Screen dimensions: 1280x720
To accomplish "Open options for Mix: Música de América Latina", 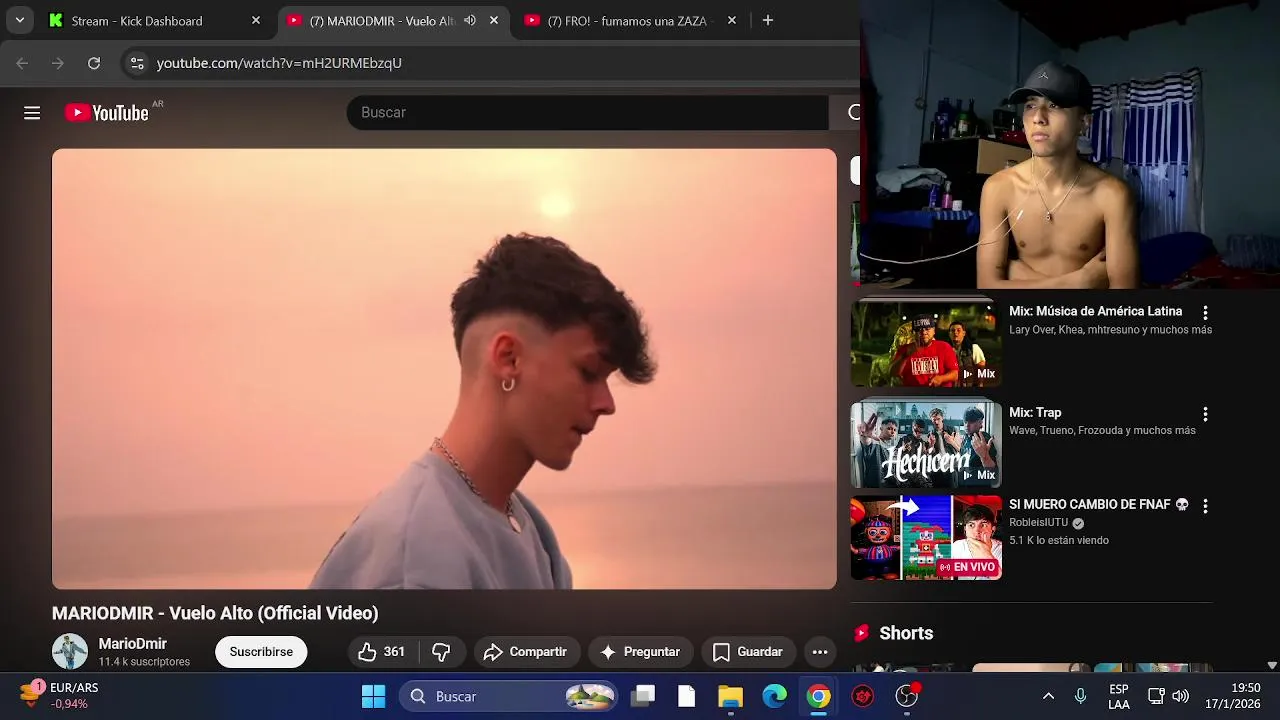I will tap(1205, 313).
